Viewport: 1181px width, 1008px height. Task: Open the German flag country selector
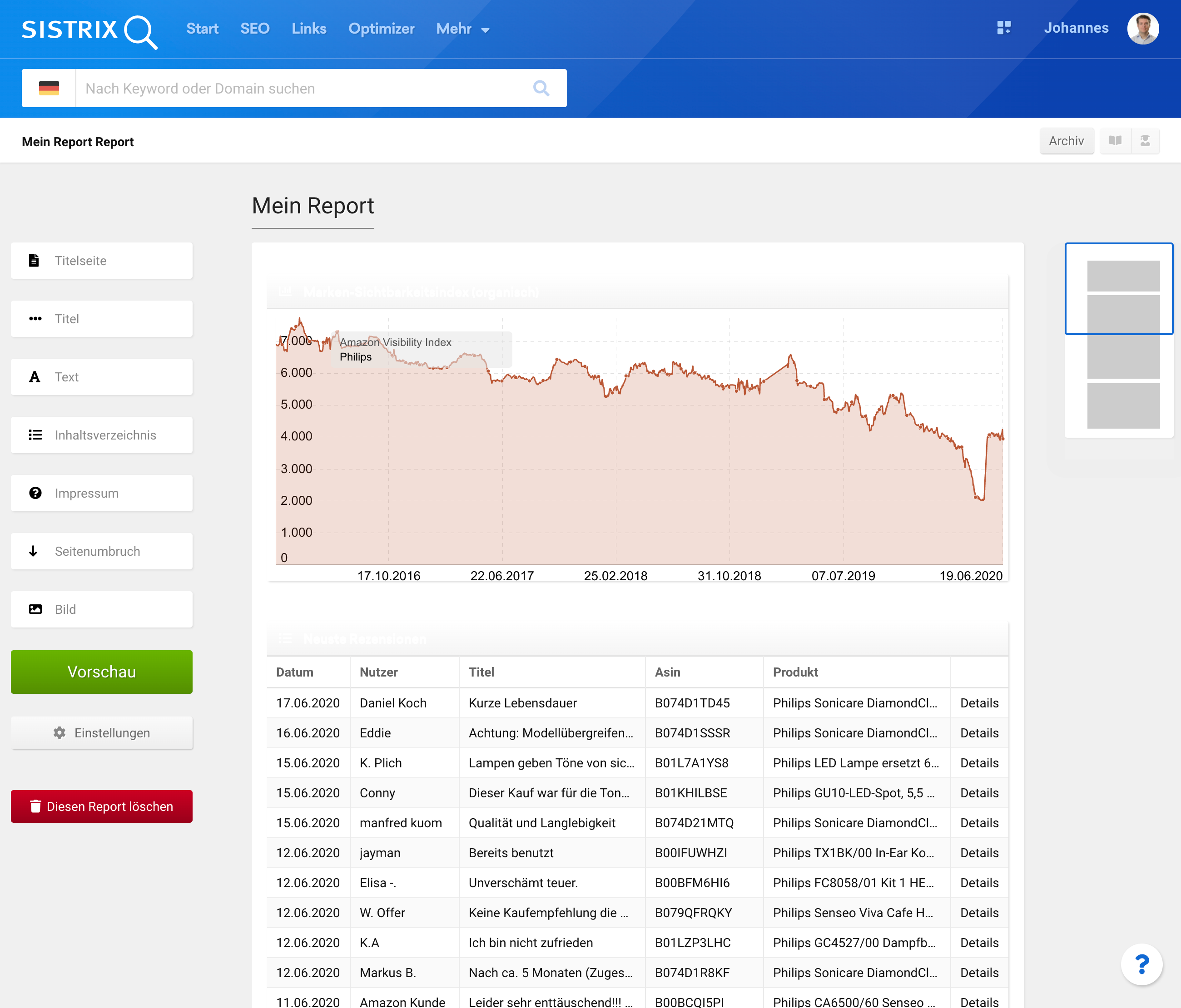pyautogui.click(x=49, y=89)
